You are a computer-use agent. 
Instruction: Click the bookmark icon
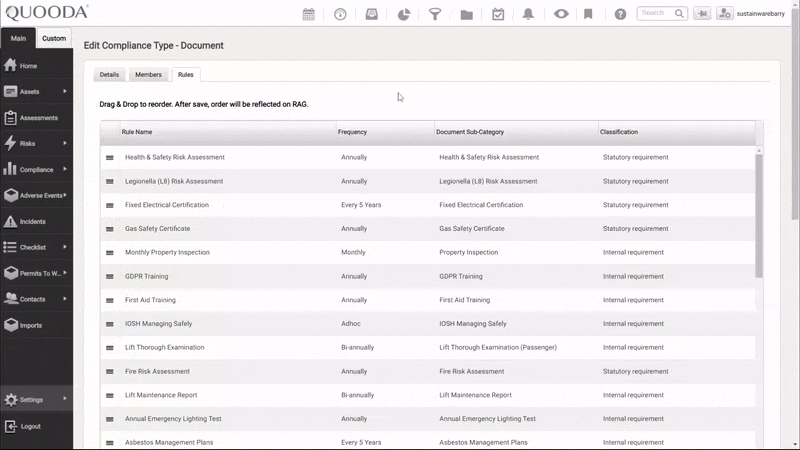point(588,14)
